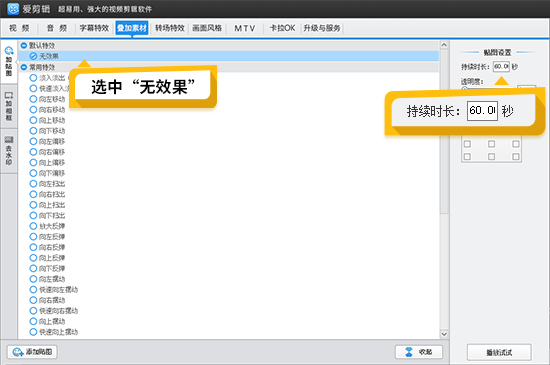This screenshot has width=550, height=365.
Task: Open the 加贴图 sidebar panel
Action: (9, 62)
